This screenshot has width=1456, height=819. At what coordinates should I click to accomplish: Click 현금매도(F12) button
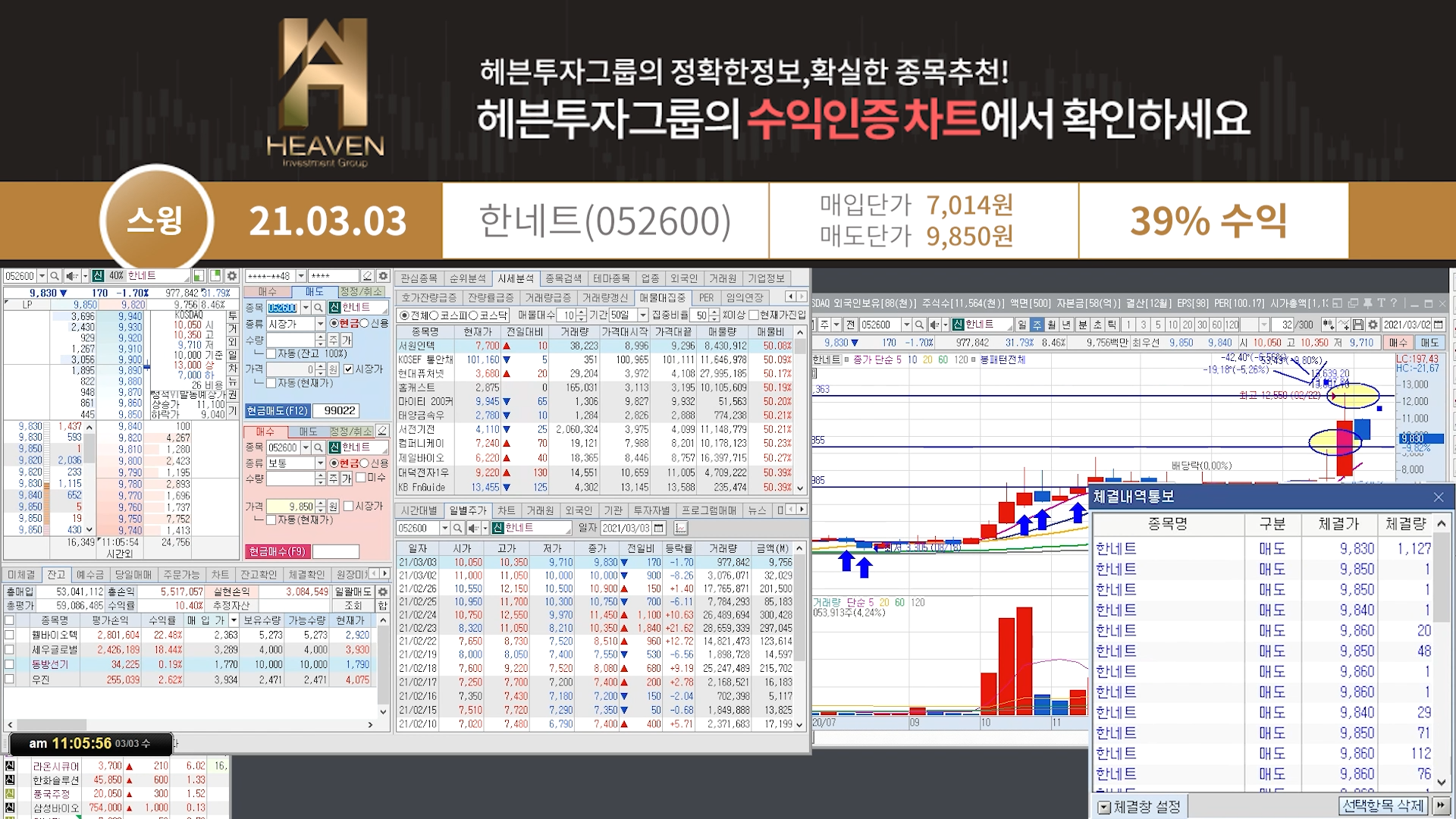click(278, 410)
